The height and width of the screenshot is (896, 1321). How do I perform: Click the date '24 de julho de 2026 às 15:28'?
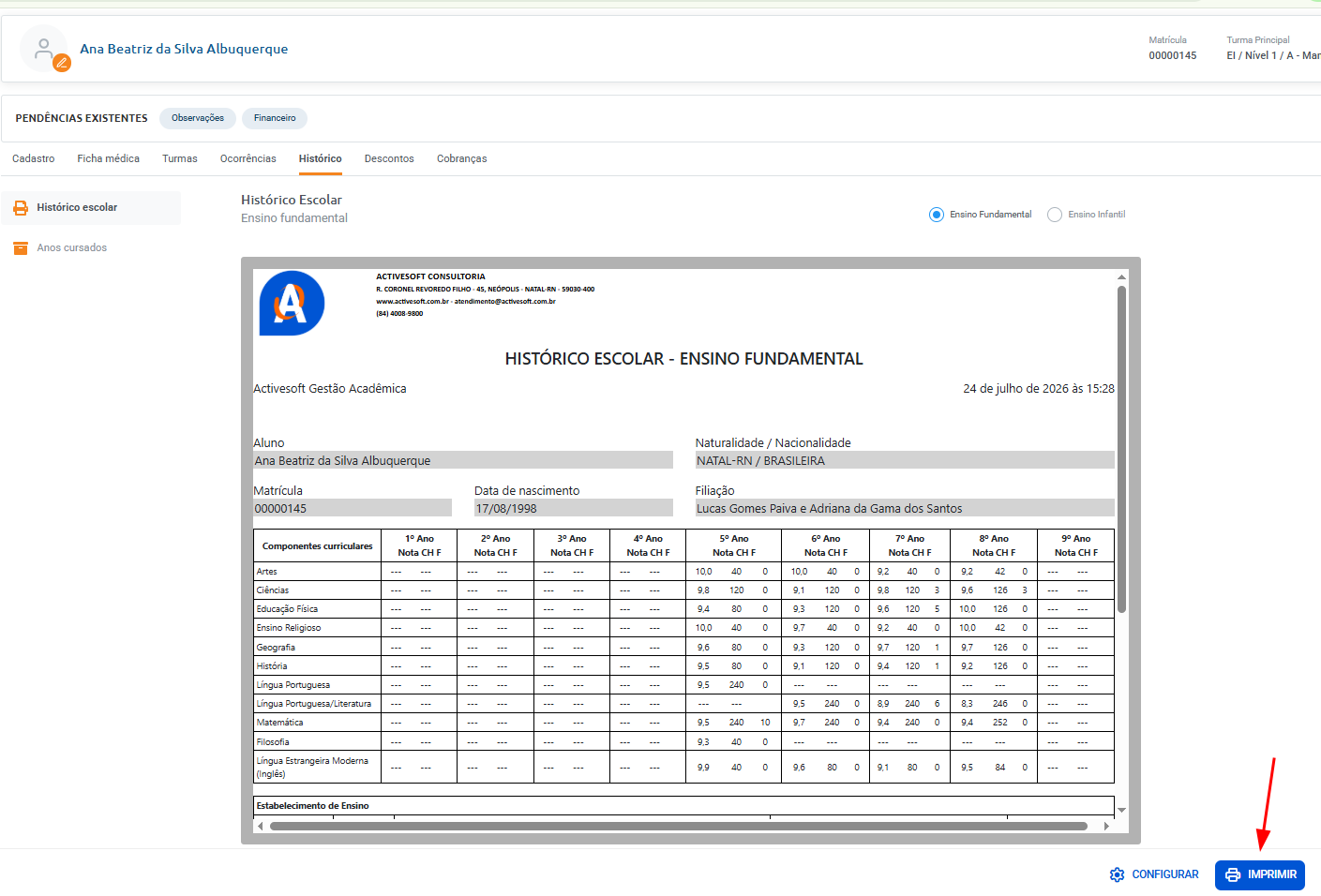(x=1039, y=389)
